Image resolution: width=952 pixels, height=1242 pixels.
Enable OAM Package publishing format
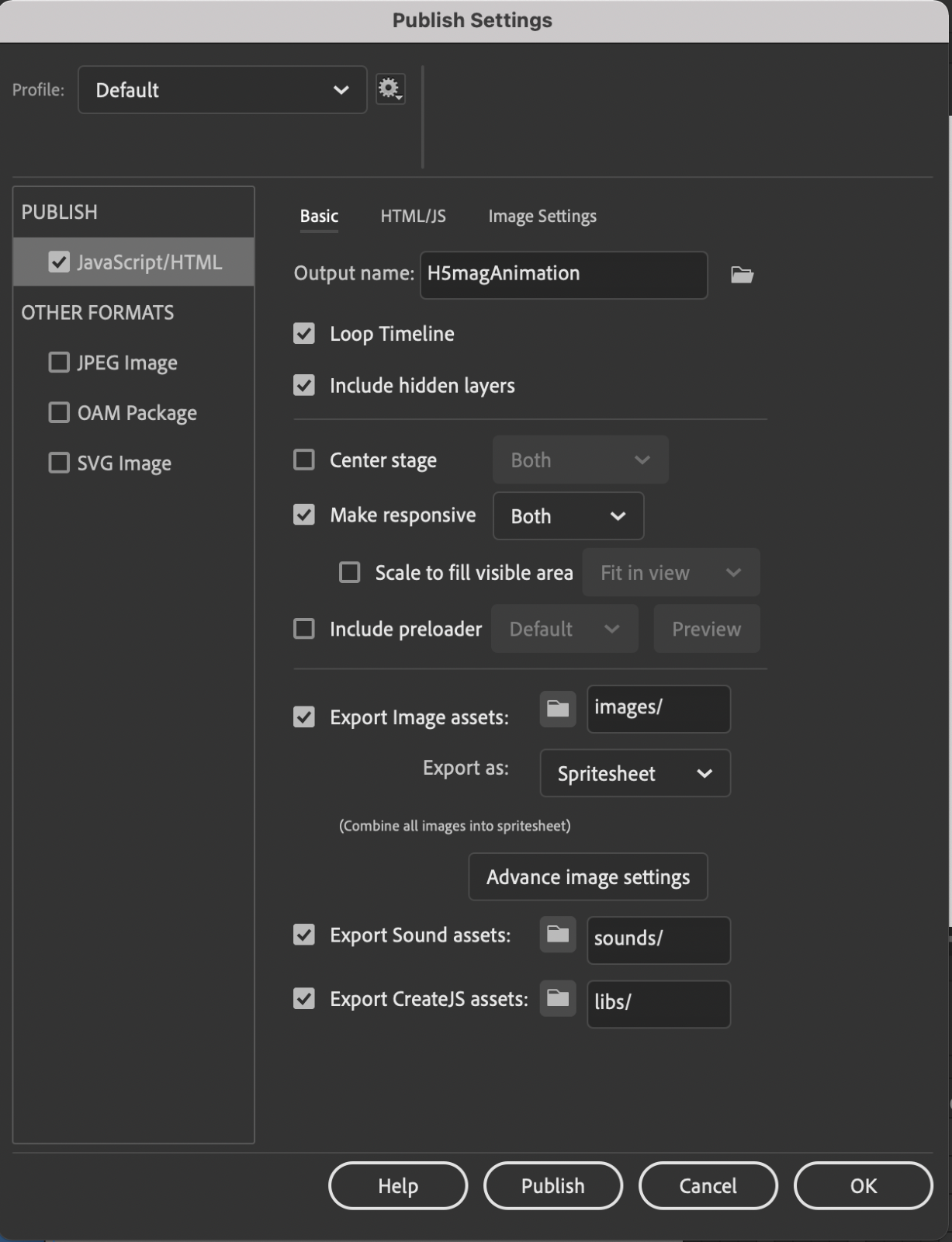click(x=59, y=413)
